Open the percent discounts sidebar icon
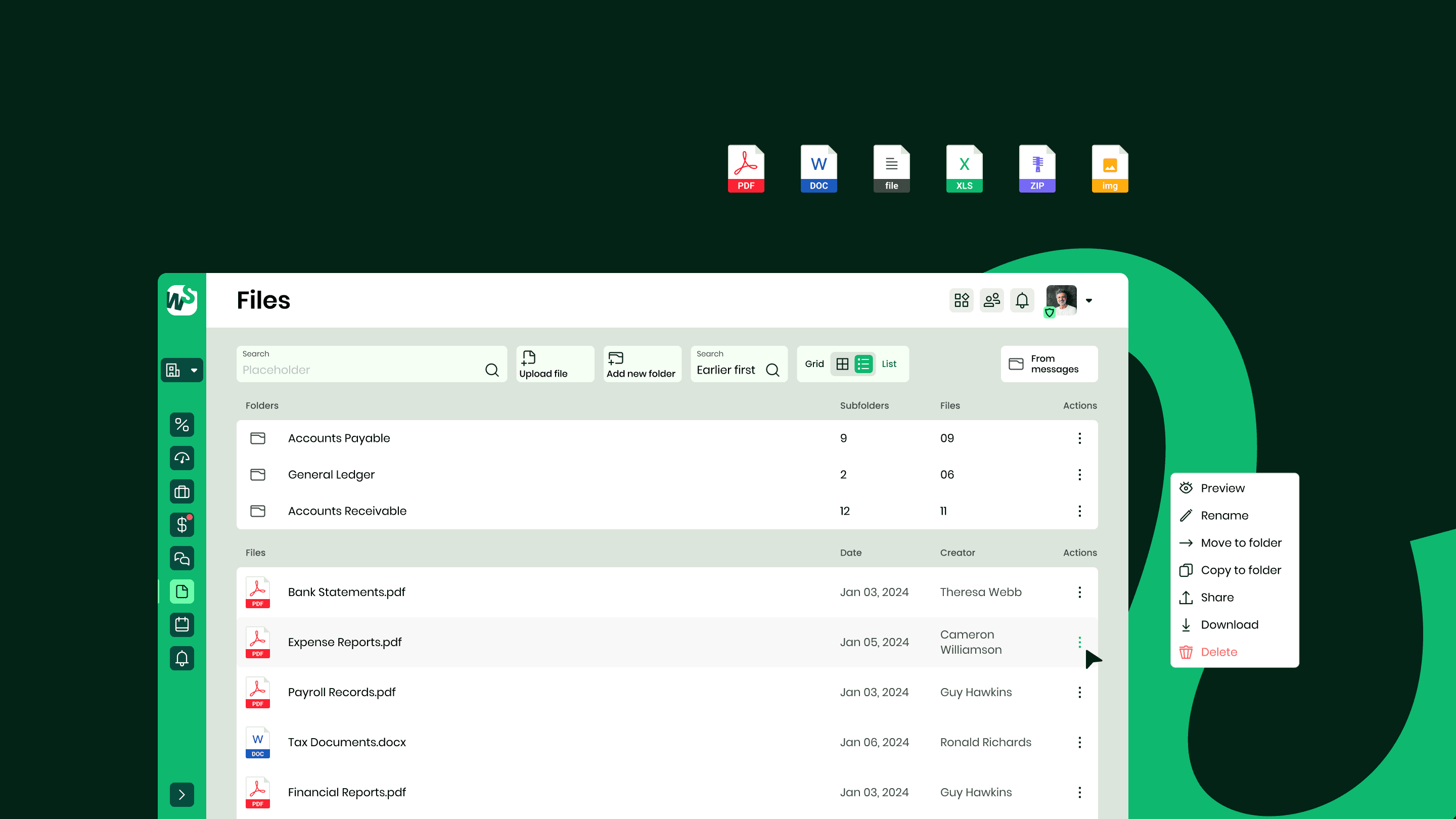 point(181,425)
